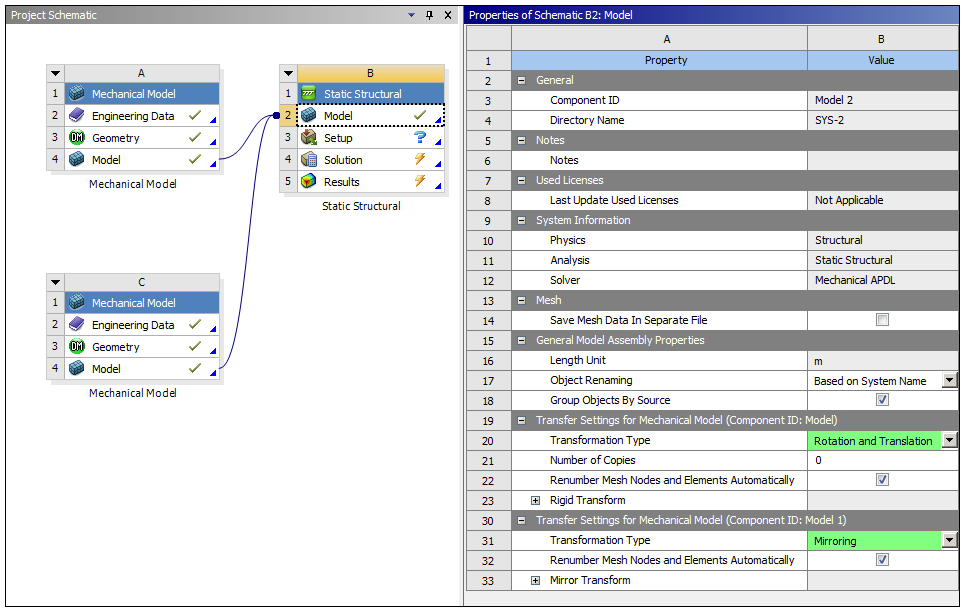This screenshot has height=612, width=965.
Task: Click the Number of Copies value field
Action: click(882, 460)
